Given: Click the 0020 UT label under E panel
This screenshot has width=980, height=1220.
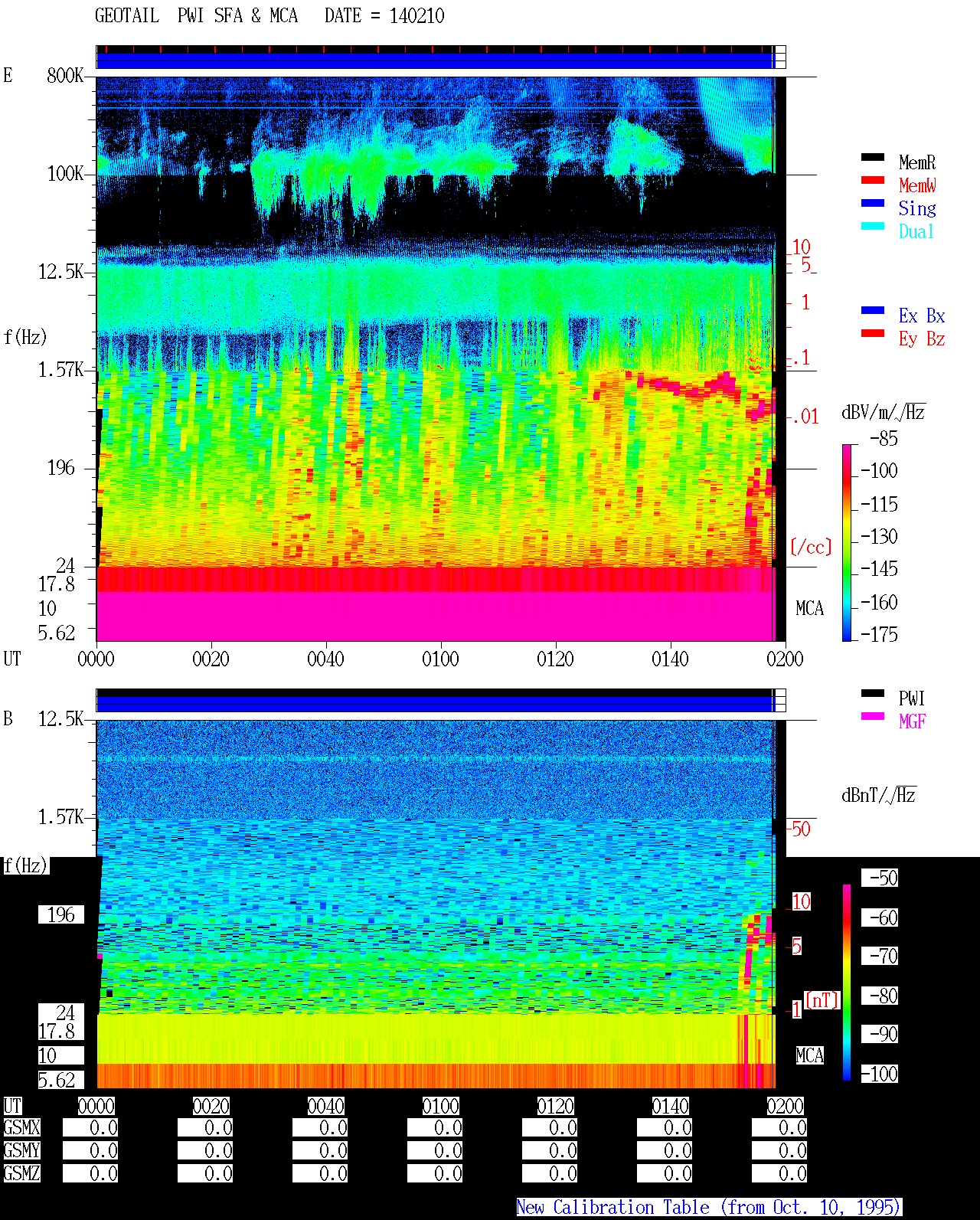Looking at the screenshot, I should (x=211, y=659).
